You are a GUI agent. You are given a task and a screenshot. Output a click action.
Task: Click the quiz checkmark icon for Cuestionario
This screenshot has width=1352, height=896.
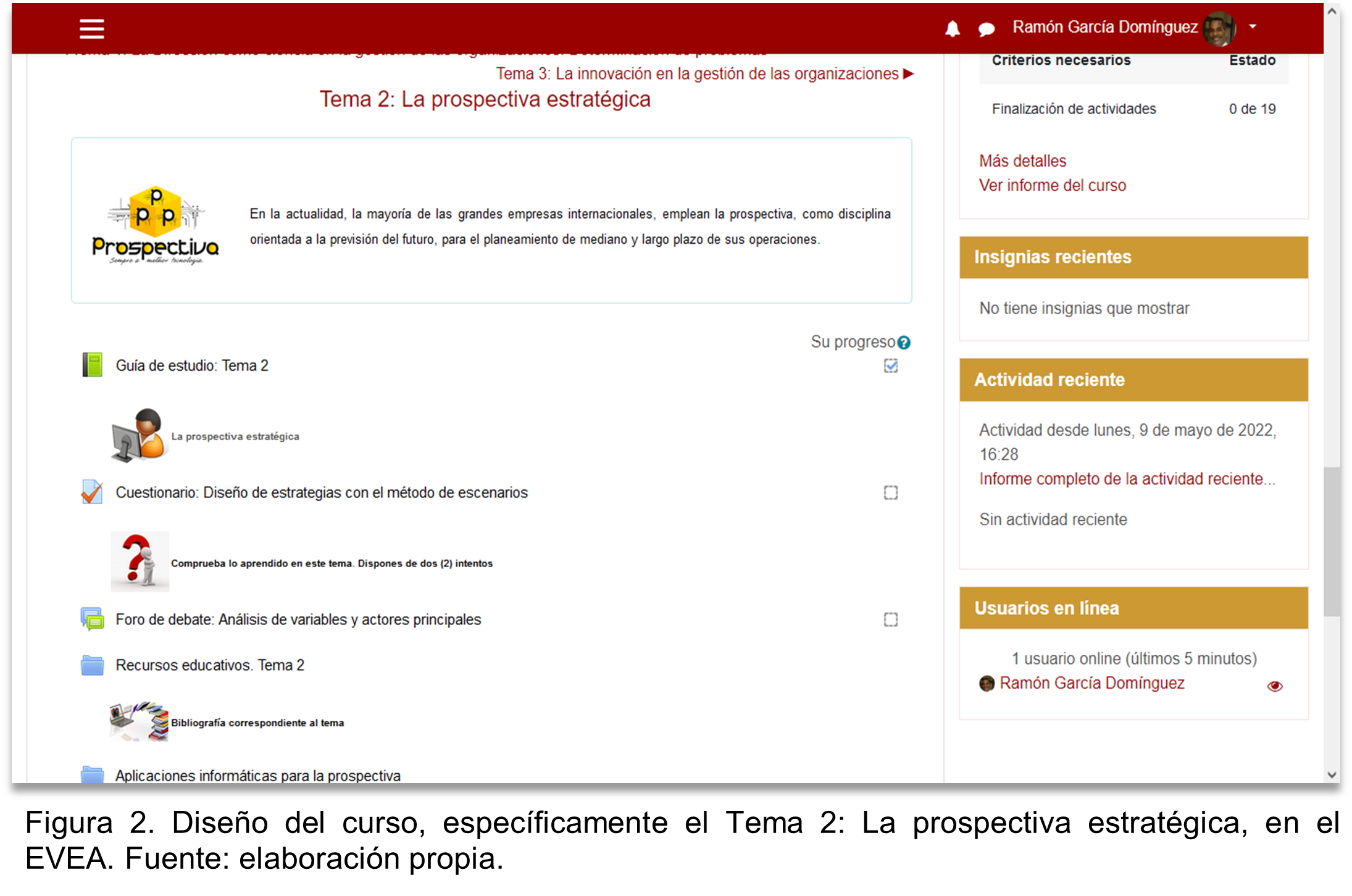(92, 492)
